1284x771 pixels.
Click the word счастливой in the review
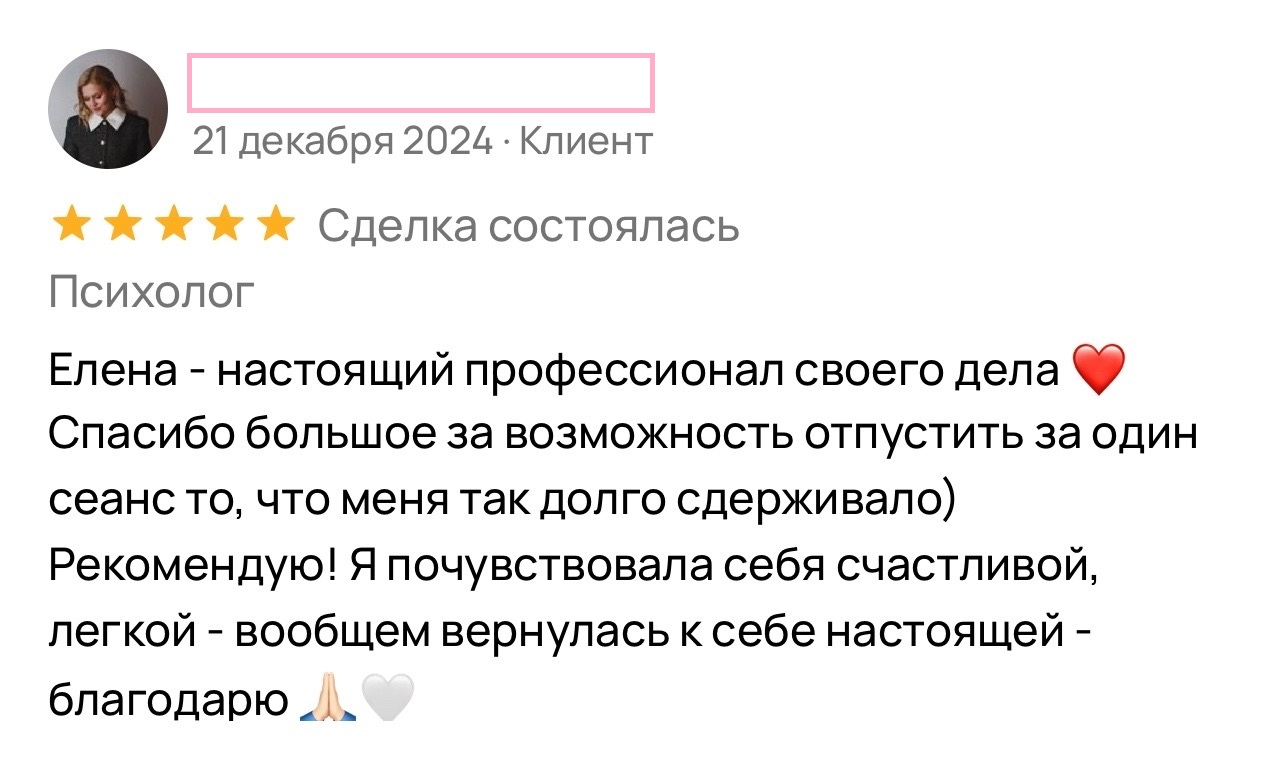[966, 568]
